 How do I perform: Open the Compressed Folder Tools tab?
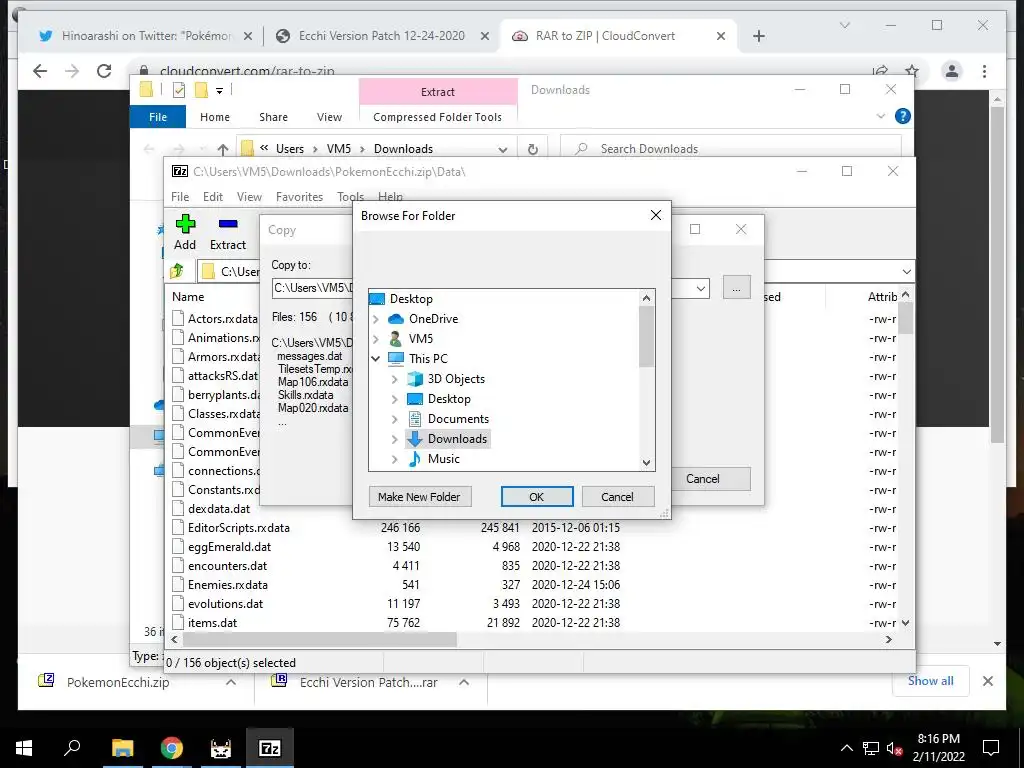click(x=438, y=117)
